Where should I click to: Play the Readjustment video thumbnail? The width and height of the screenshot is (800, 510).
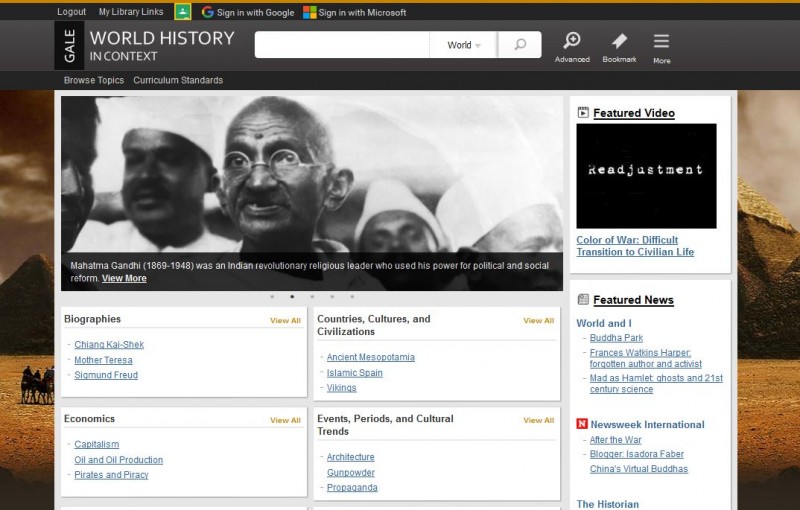pyautogui.click(x=646, y=176)
